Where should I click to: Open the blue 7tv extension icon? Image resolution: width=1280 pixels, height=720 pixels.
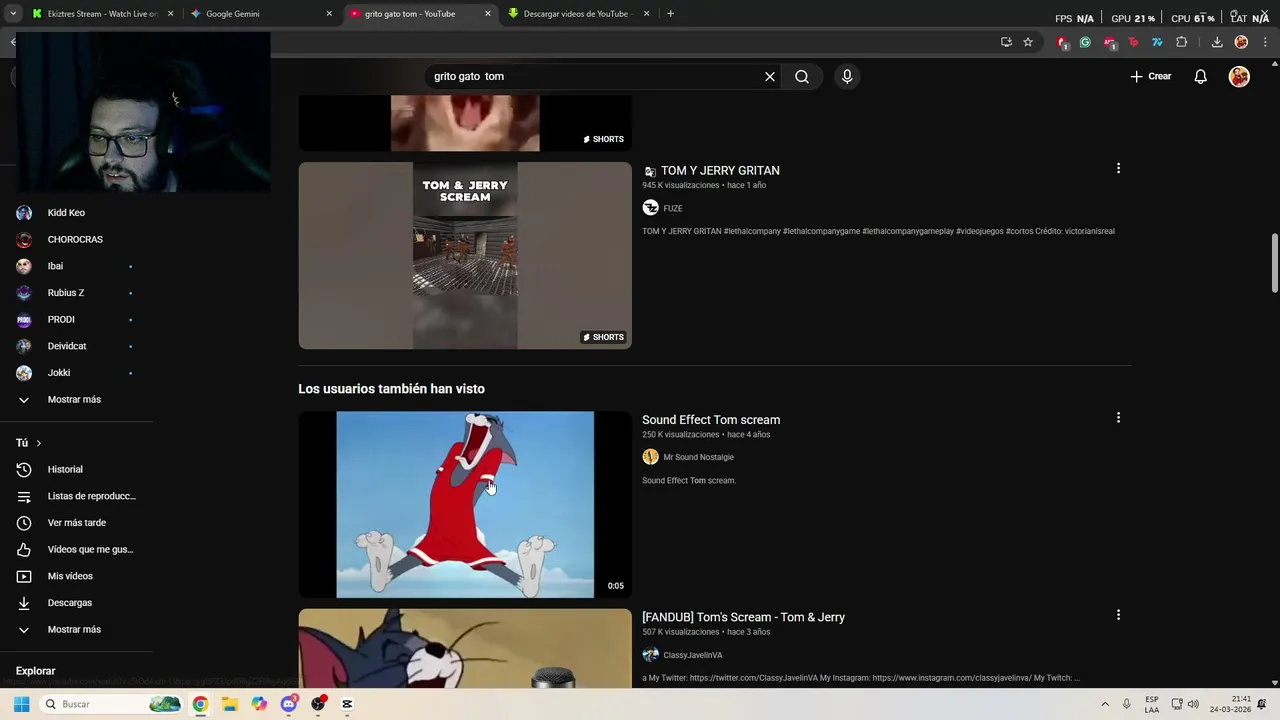pyautogui.click(x=1157, y=42)
